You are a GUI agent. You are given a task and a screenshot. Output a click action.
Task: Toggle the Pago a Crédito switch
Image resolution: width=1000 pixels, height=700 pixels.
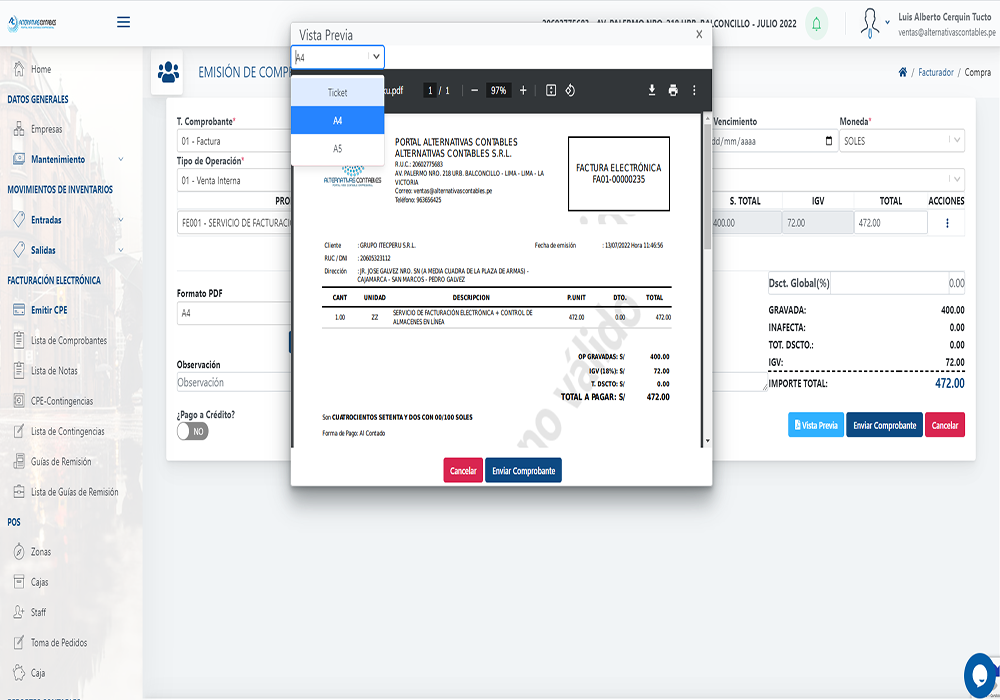(192, 431)
